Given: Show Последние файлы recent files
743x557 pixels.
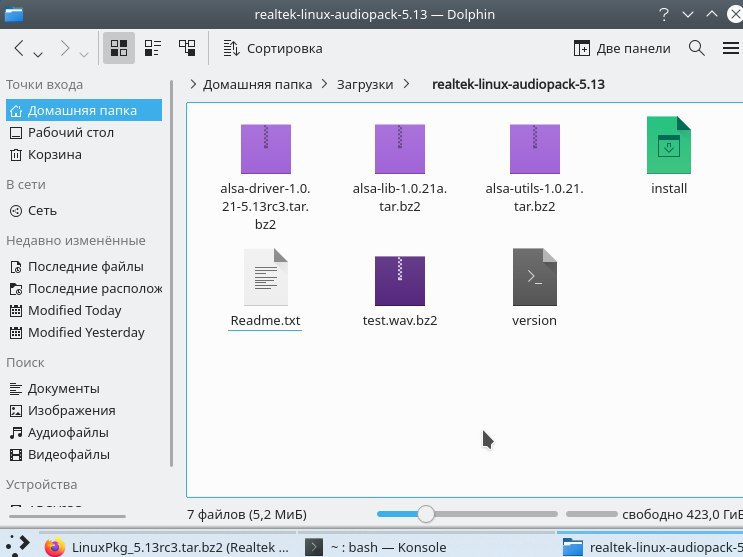Looking at the screenshot, I should click(x=84, y=266).
